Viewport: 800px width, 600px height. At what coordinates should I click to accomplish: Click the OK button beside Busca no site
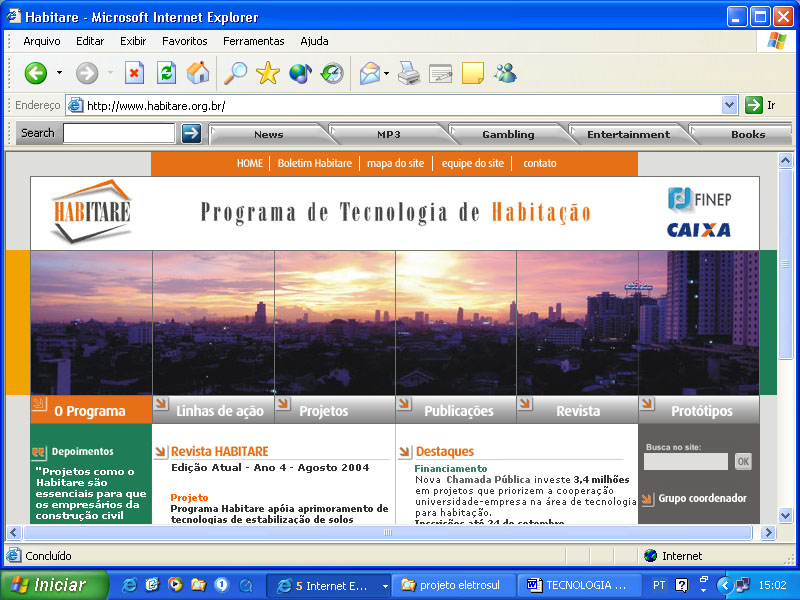pos(743,461)
